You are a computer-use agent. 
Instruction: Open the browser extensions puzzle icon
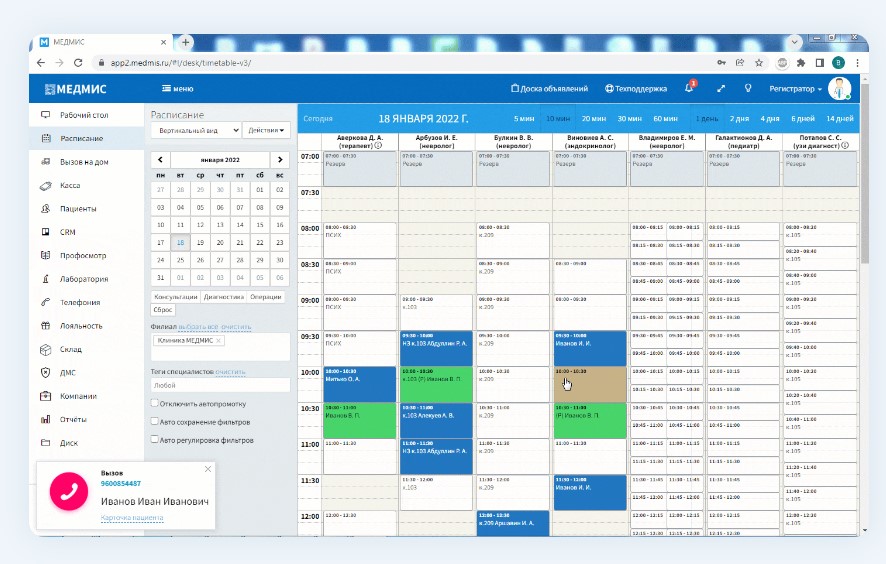coord(801,63)
